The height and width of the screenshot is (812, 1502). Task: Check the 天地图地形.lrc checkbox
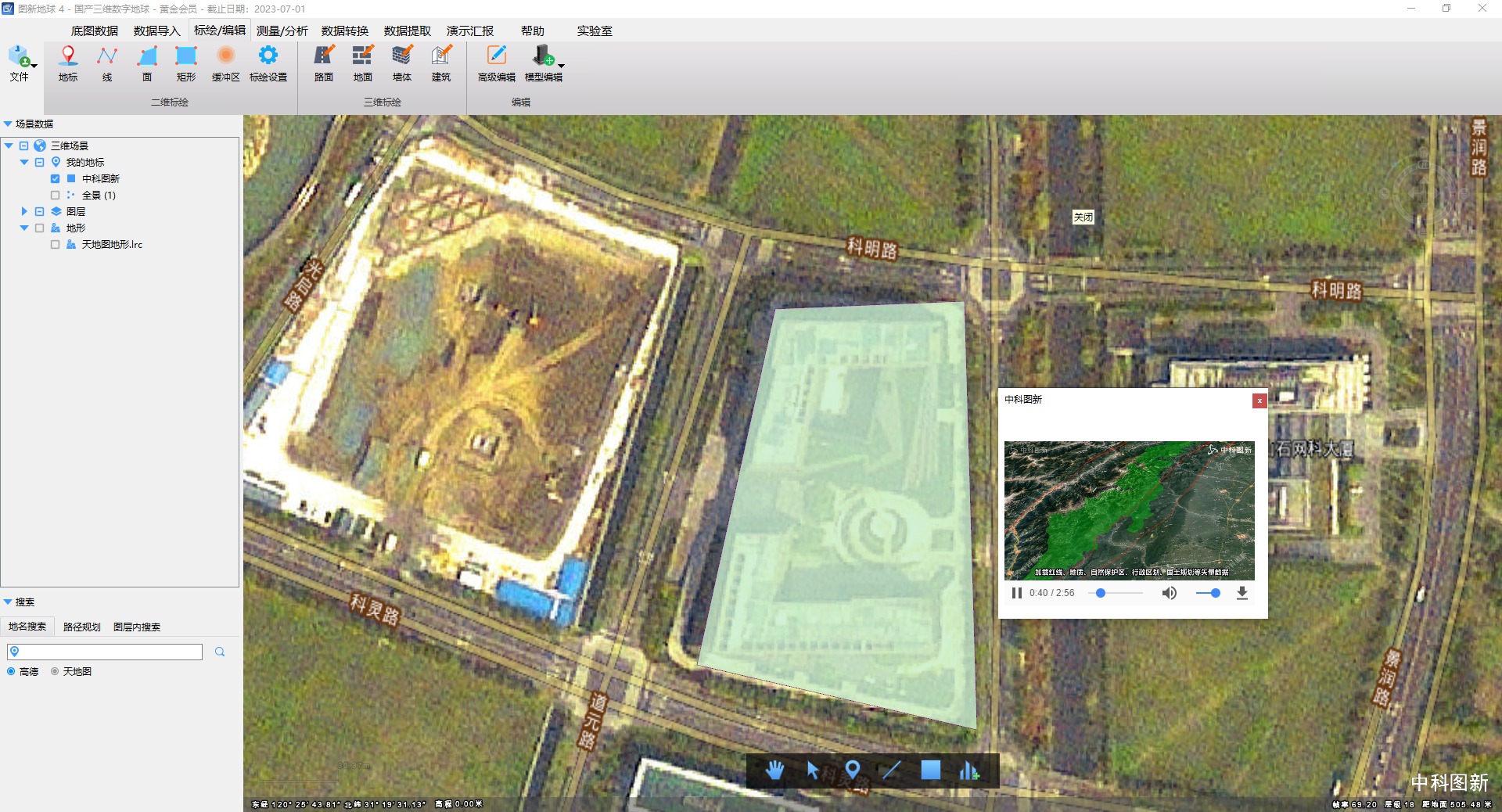pos(55,245)
